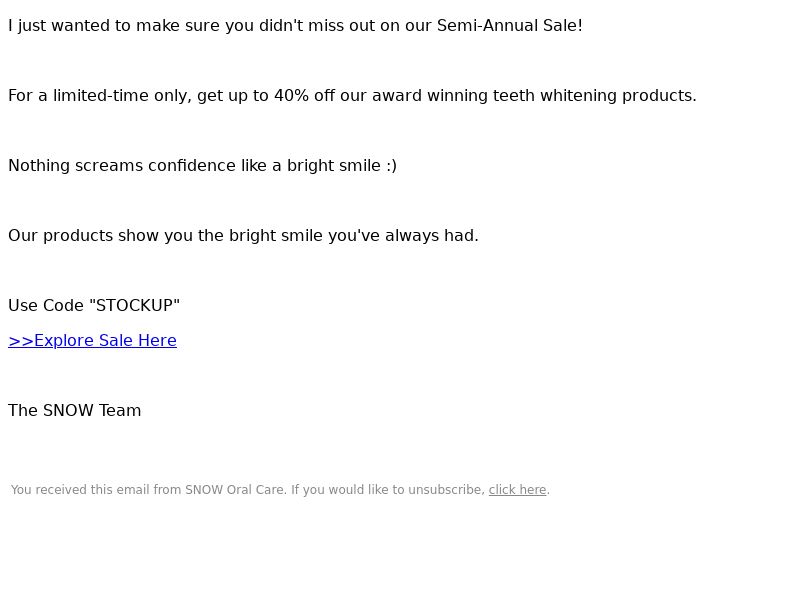Click the word unsubscribe in the footer
The height and width of the screenshot is (600, 800).
445,490
